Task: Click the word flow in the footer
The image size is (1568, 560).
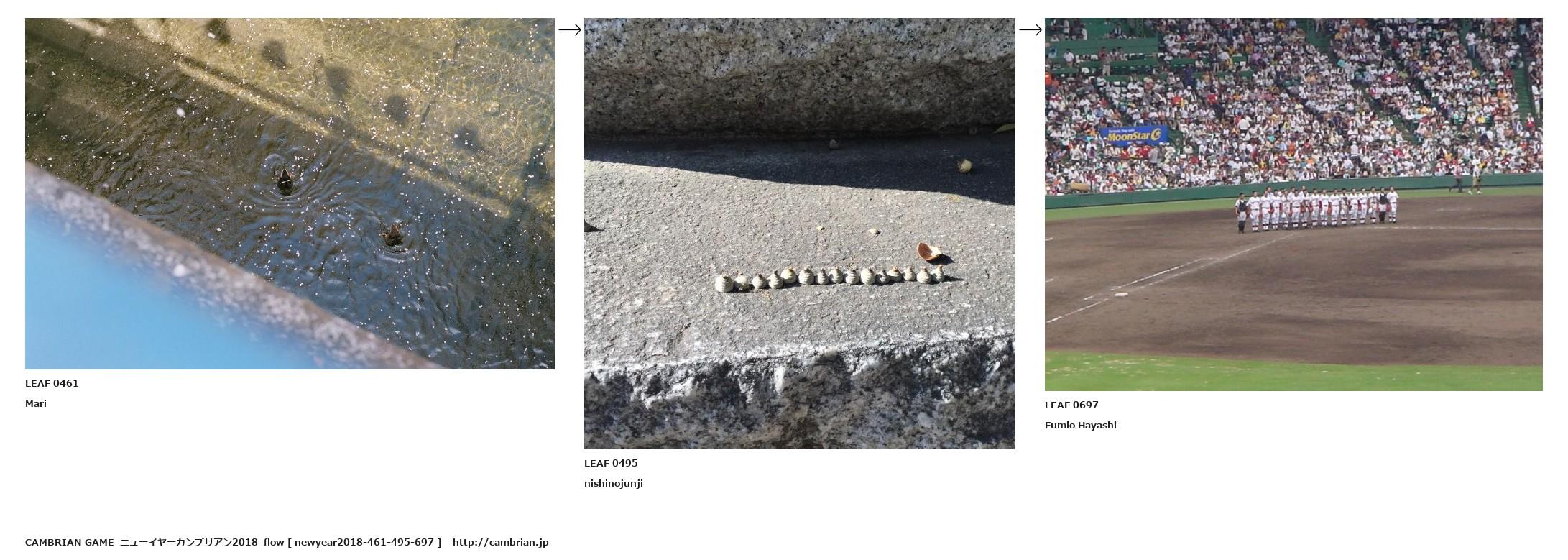Action: (x=273, y=542)
